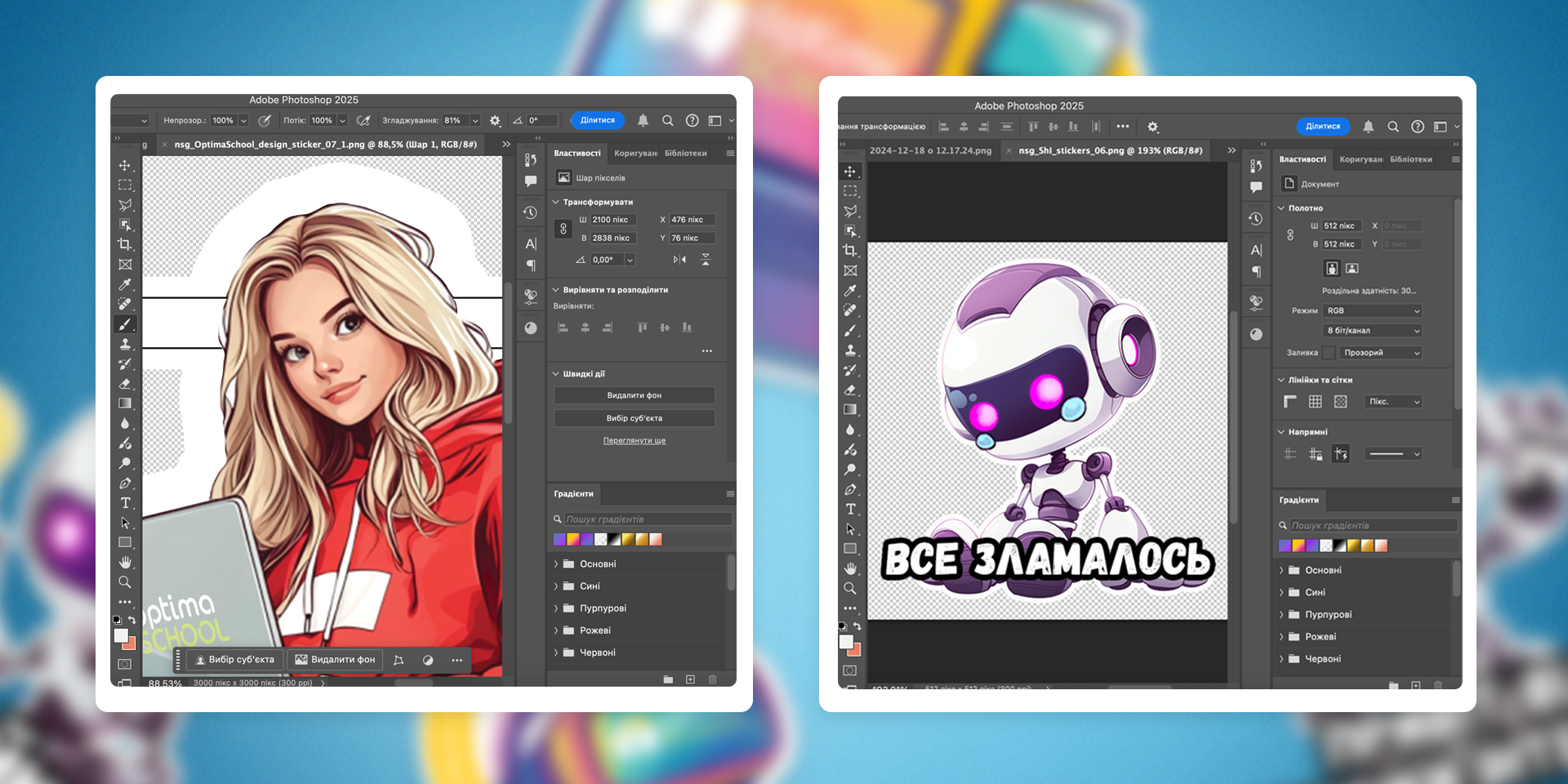Pick the Crop tool in the left window toolbar
The image size is (1568, 784).
tap(125, 244)
